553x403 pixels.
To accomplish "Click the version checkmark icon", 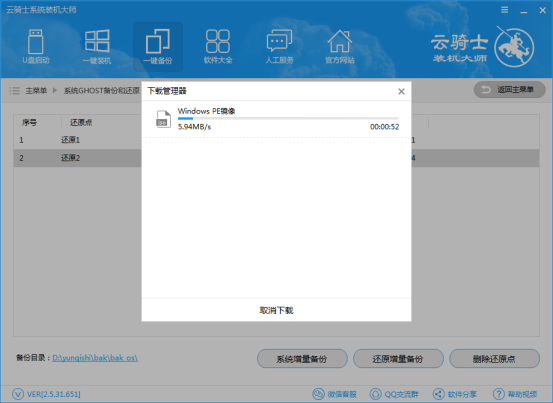I will click(x=18, y=394).
